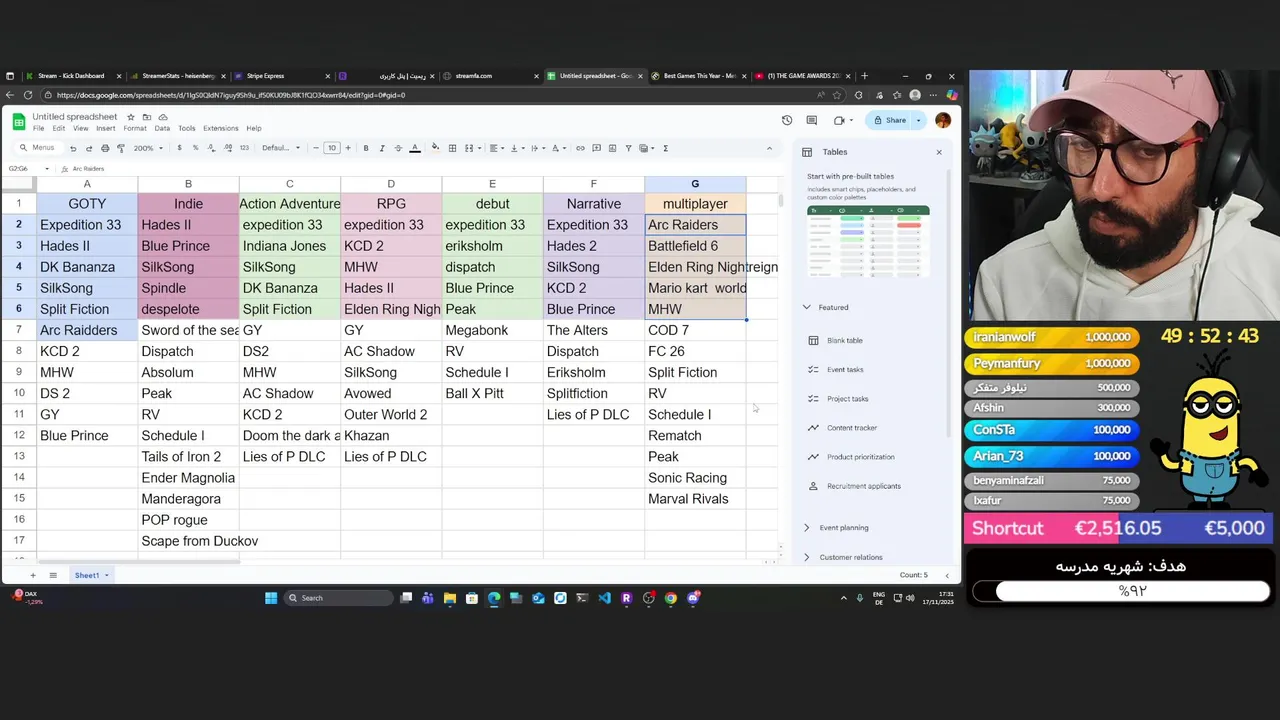Select cell containing Battlefield 6
This screenshot has width=1280, height=720.
click(695, 246)
